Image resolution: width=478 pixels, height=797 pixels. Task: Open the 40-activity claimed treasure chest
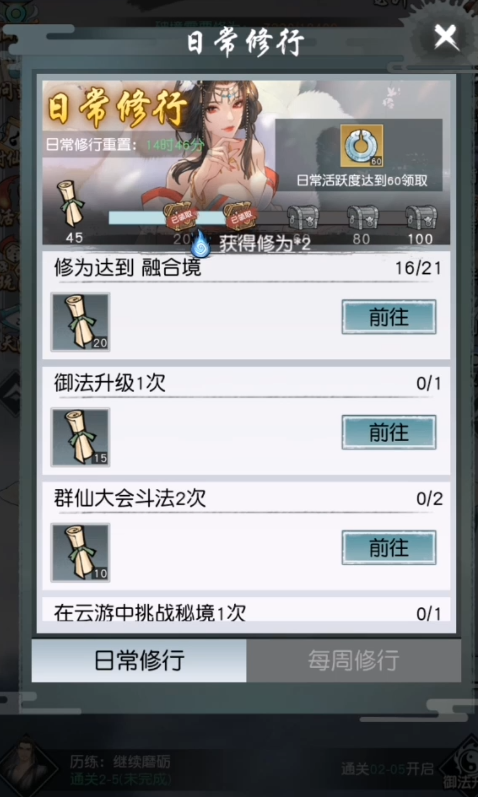coord(241,216)
